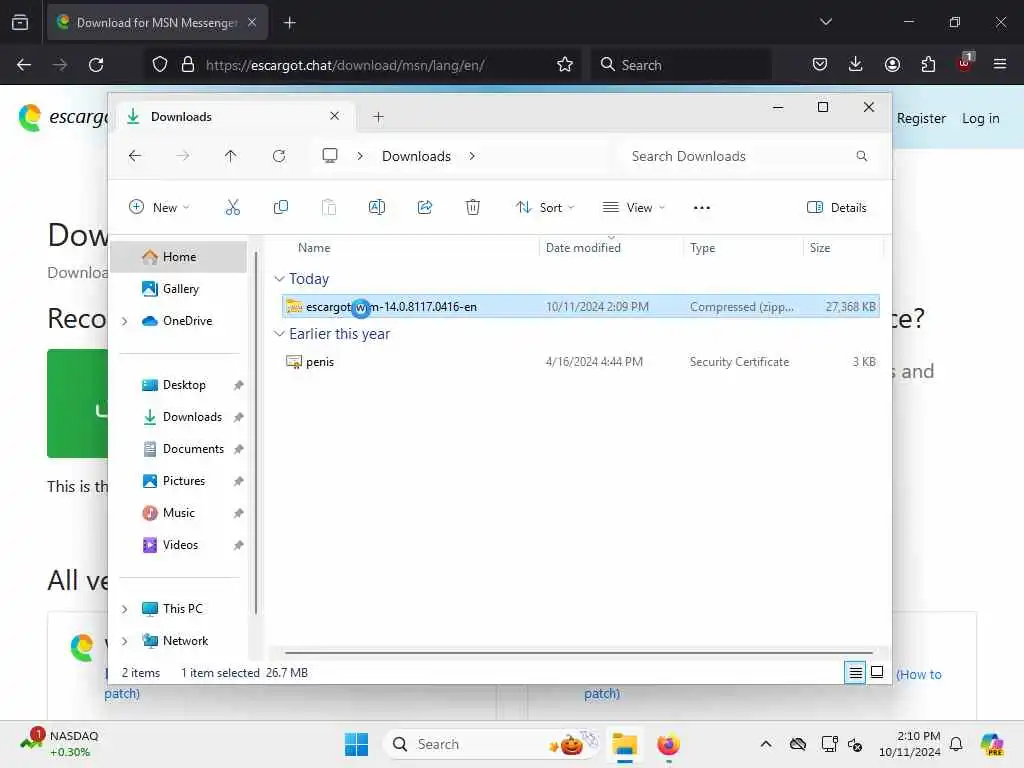The image size is (1024, 768).
Task: Select Home in navigation pane
Action: (178, 257)
